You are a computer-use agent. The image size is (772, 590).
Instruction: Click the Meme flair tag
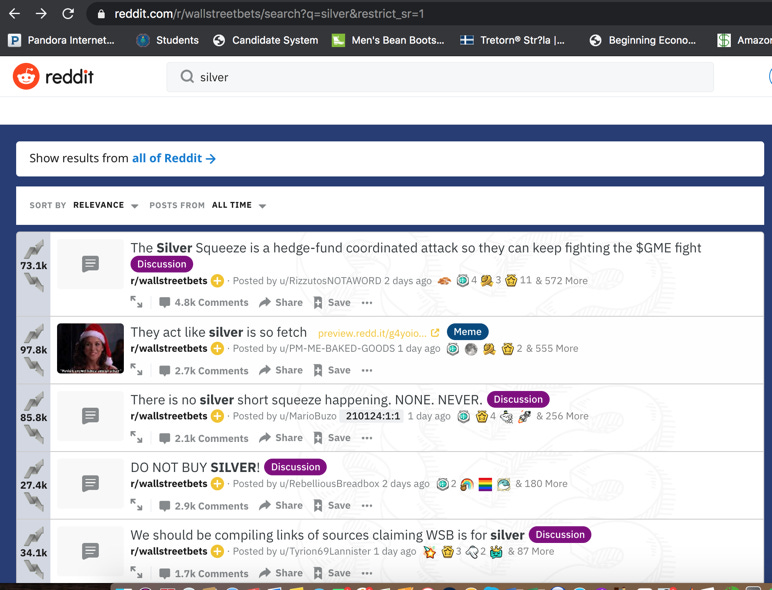(x=467, y=332)
